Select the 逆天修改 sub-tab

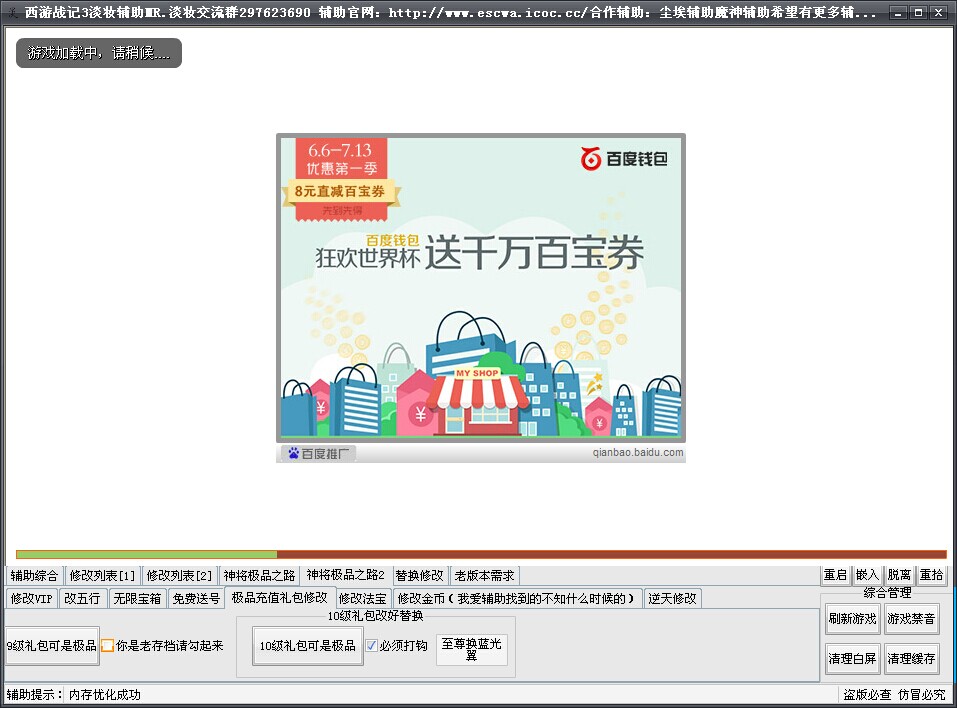(x=672, y=598)
